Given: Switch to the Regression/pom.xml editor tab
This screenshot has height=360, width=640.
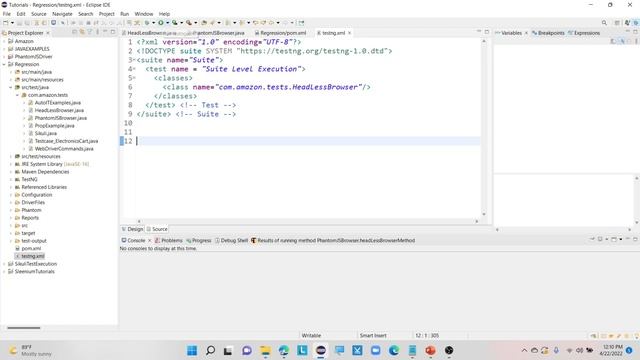Looking at the screenshot, I should (280, 33).
